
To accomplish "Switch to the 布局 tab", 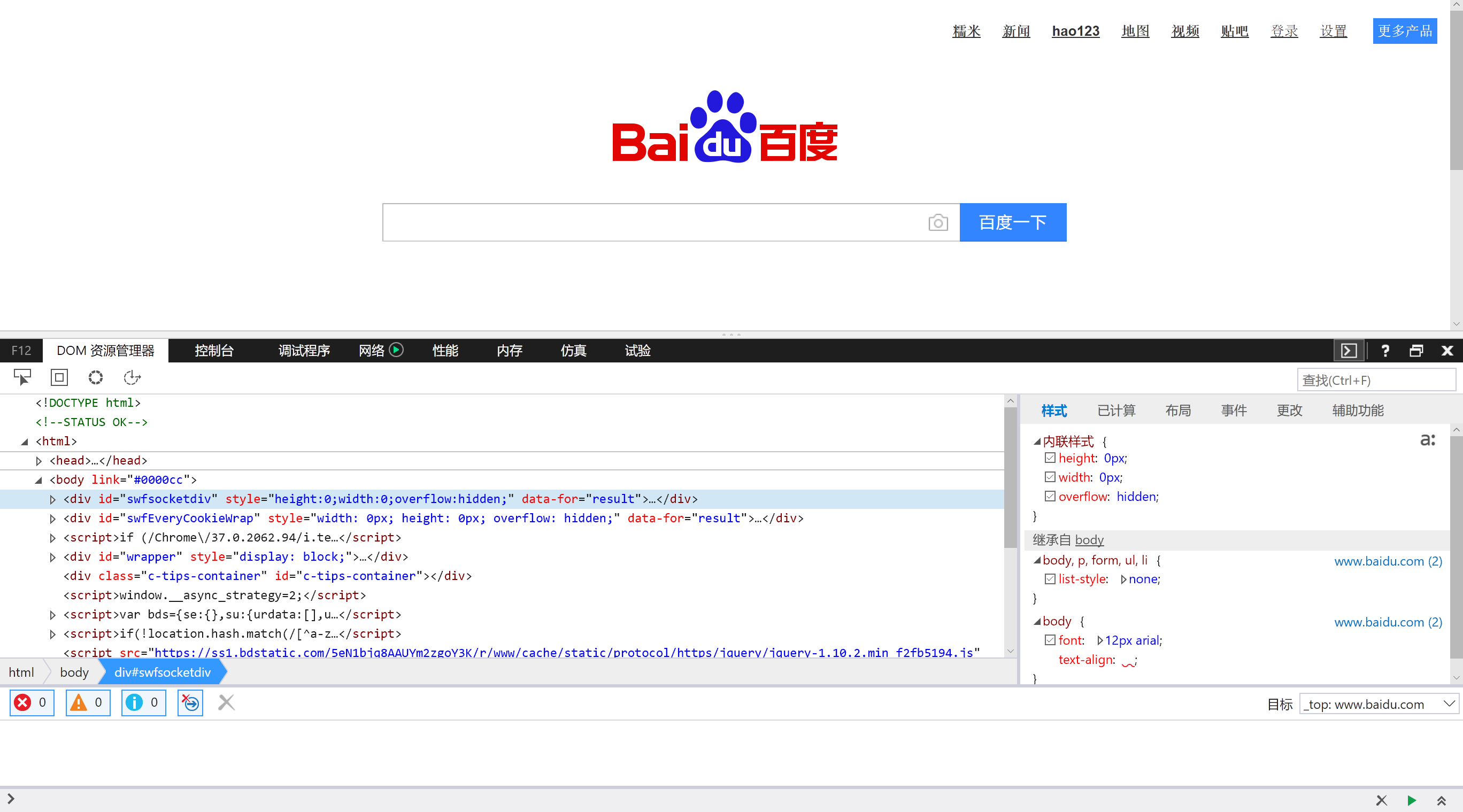I will [1178, 410].
